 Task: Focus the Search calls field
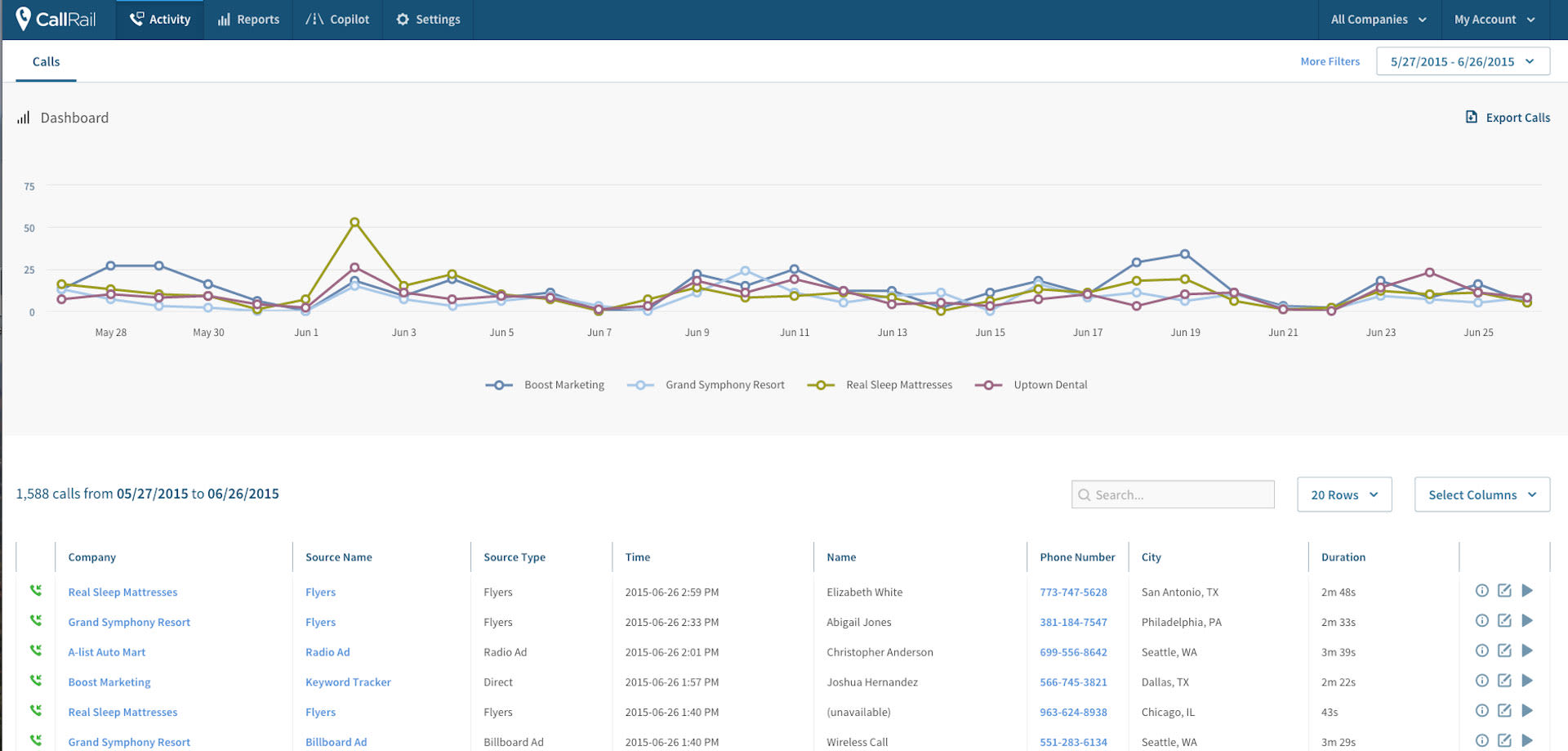point(1173,494)
